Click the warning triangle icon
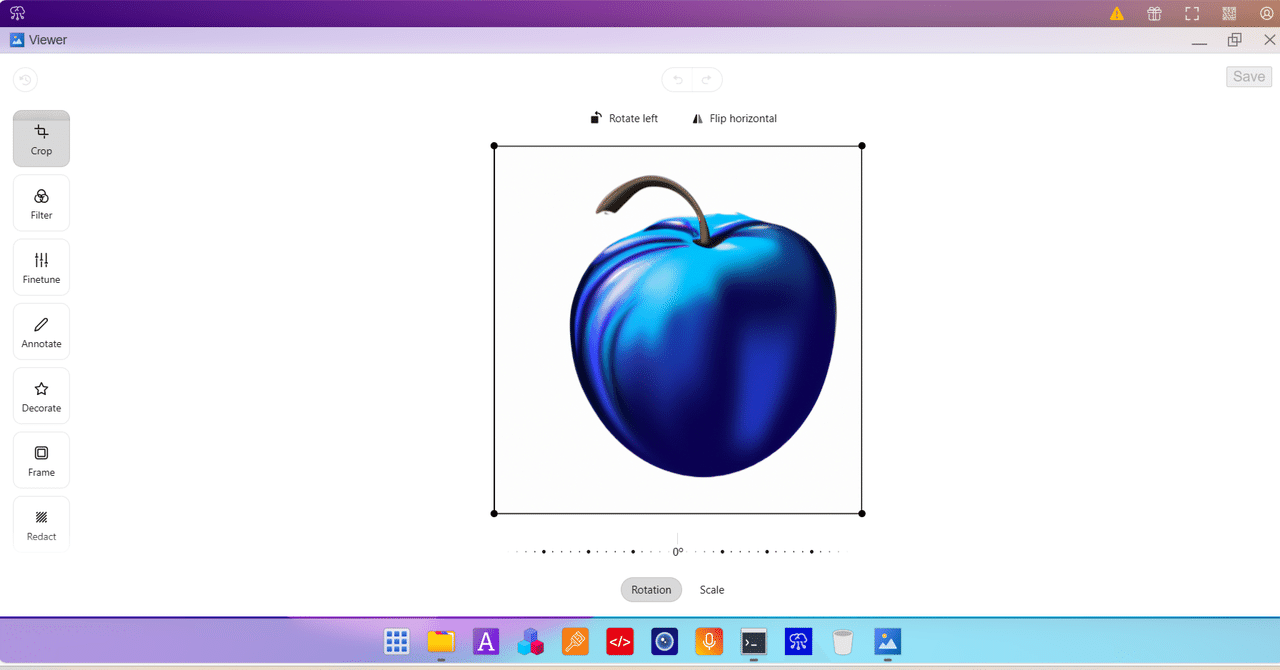 click(x=1116, y=13)
